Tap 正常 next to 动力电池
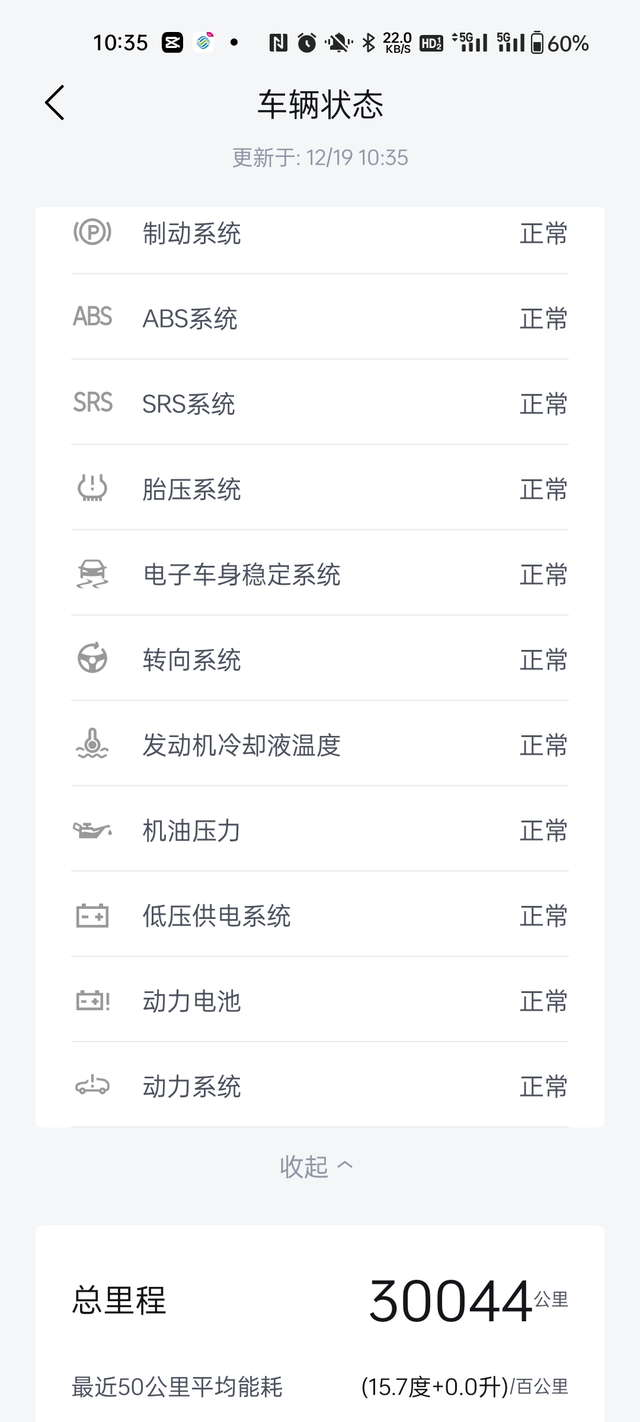This screenshot has height=1422, width=640. coord(543,1000)
